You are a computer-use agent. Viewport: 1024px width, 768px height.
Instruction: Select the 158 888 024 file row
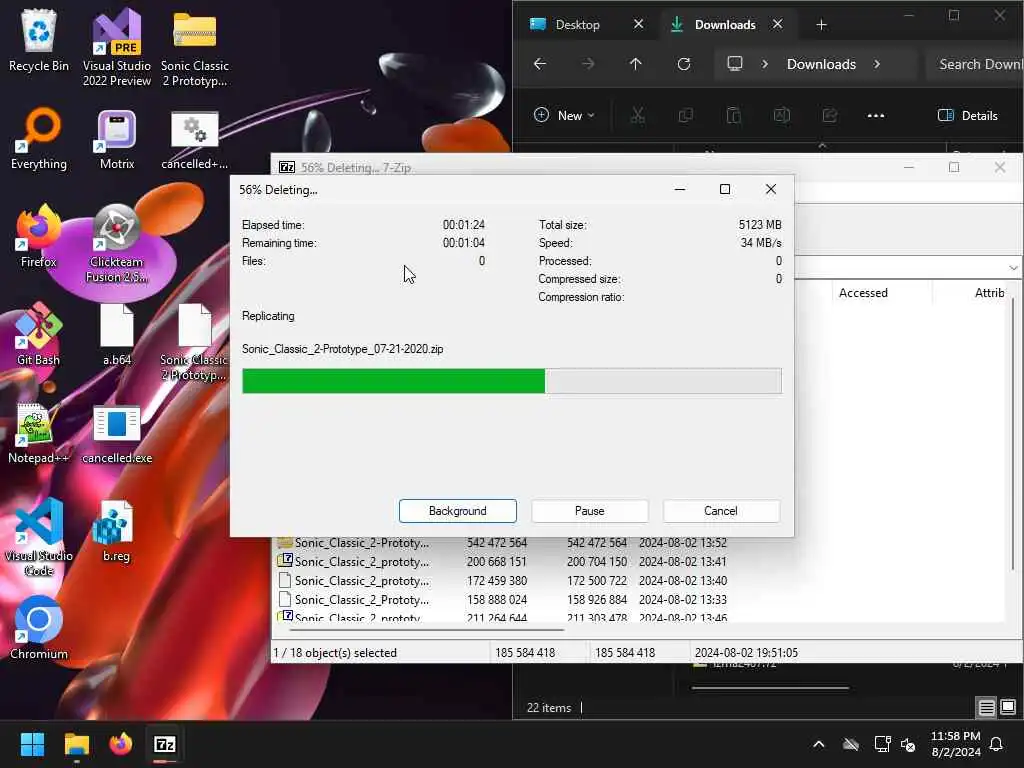(x=502, y=600)
